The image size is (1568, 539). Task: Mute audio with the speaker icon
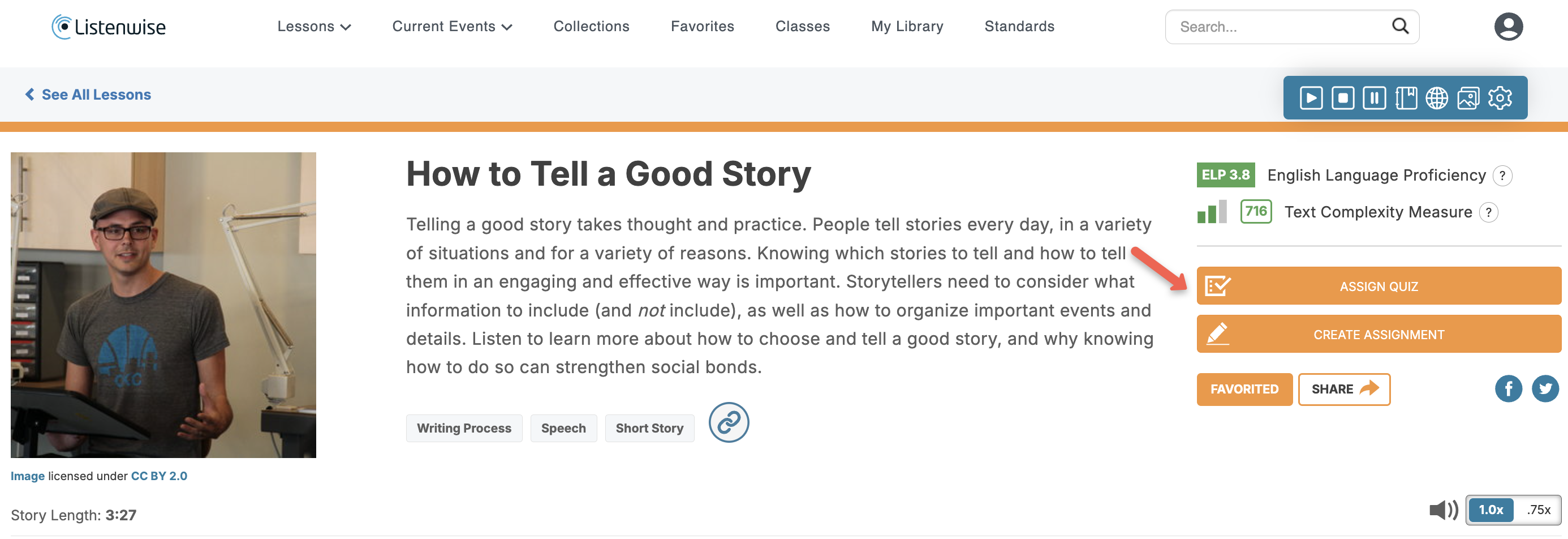(x=1442, y=510)
